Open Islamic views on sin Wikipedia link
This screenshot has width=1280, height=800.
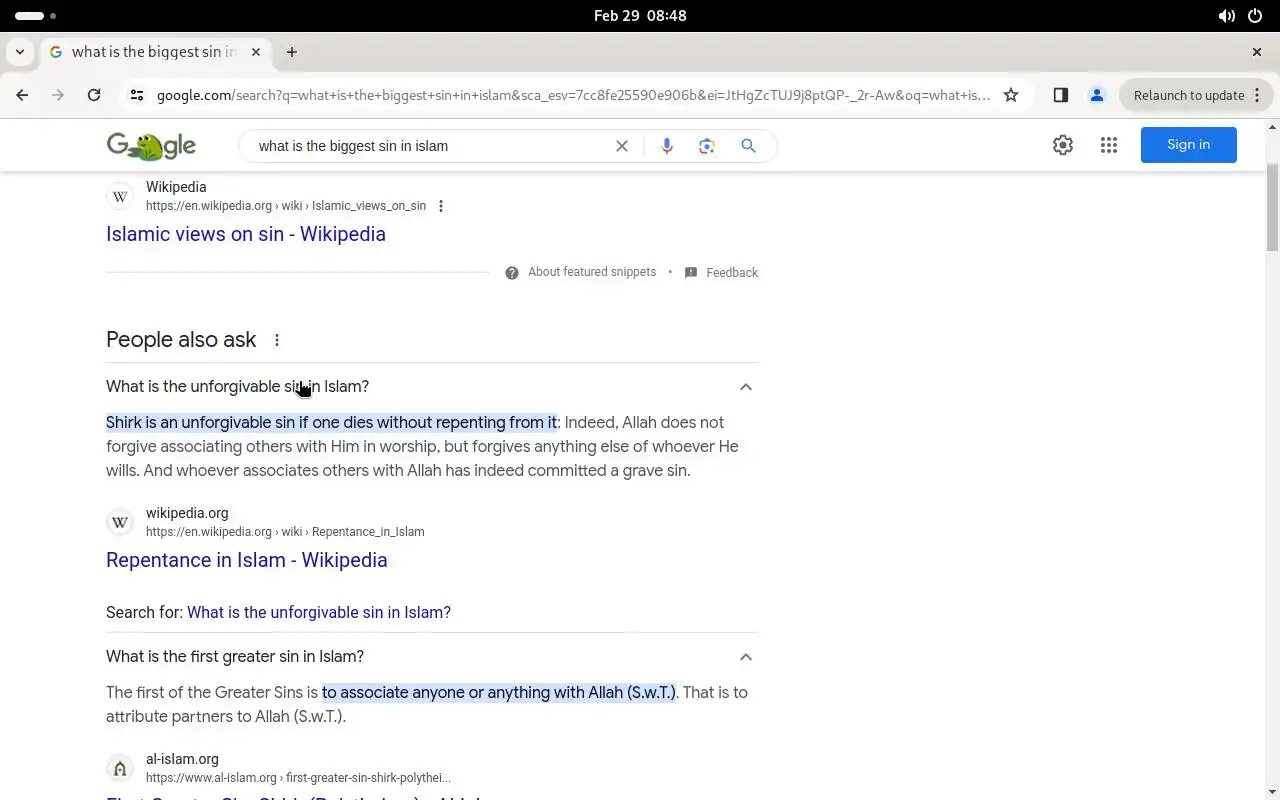pyautogui.click(x=246, y=234)
